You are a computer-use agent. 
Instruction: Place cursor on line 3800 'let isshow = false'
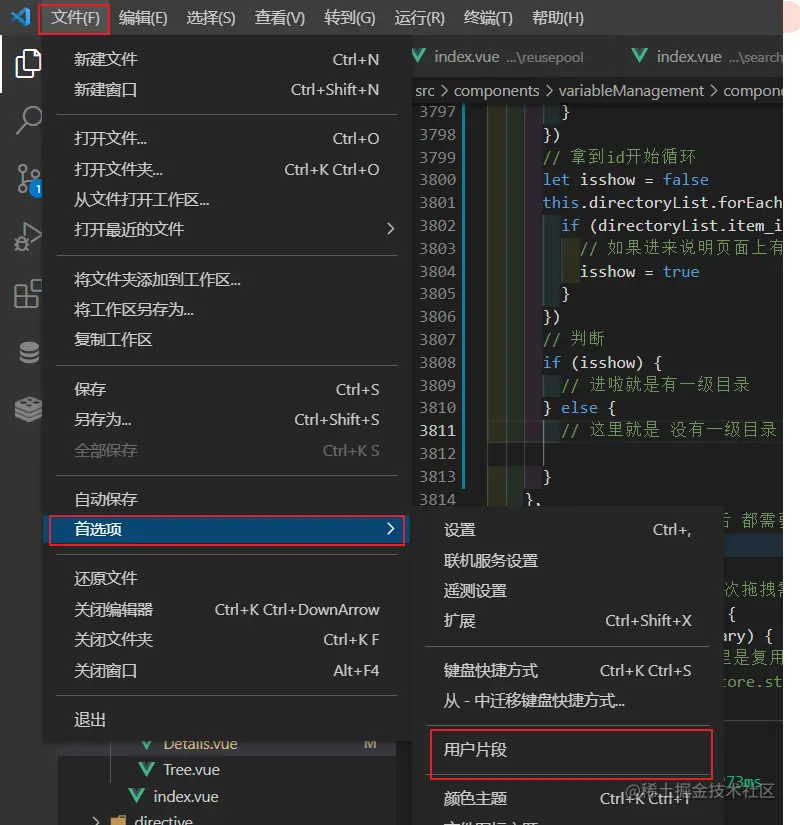625,180
